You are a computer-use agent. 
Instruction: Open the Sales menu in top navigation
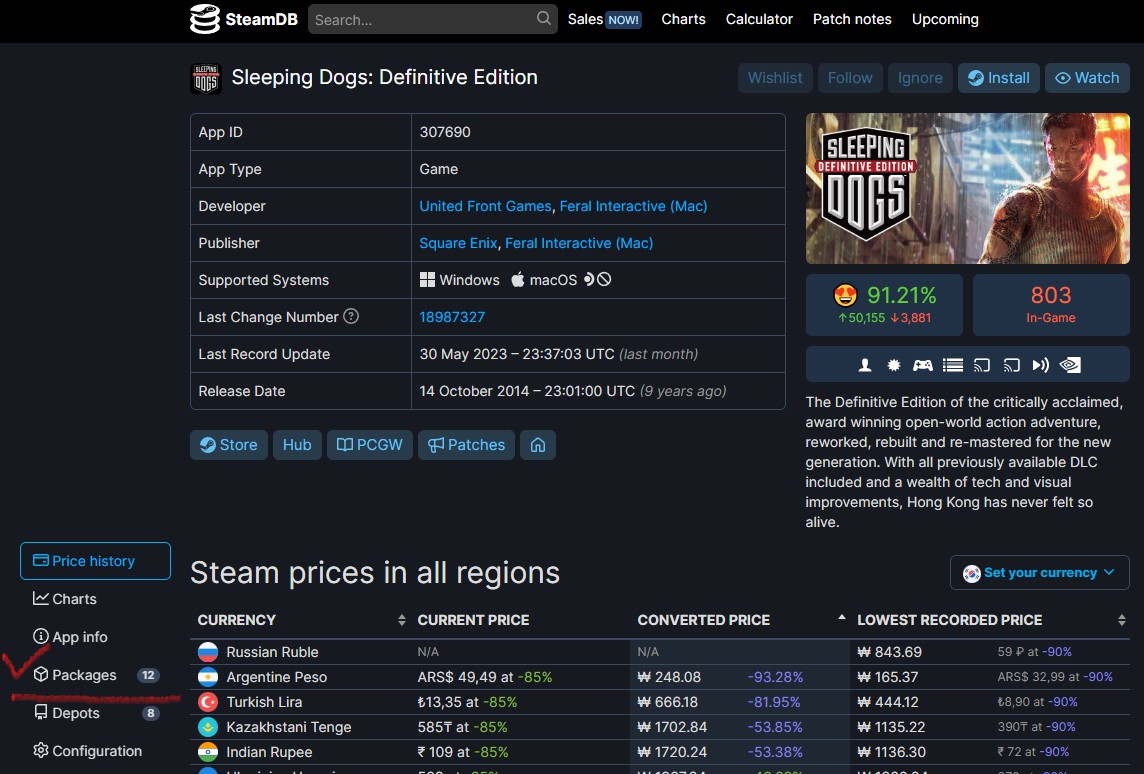point(604,19)
